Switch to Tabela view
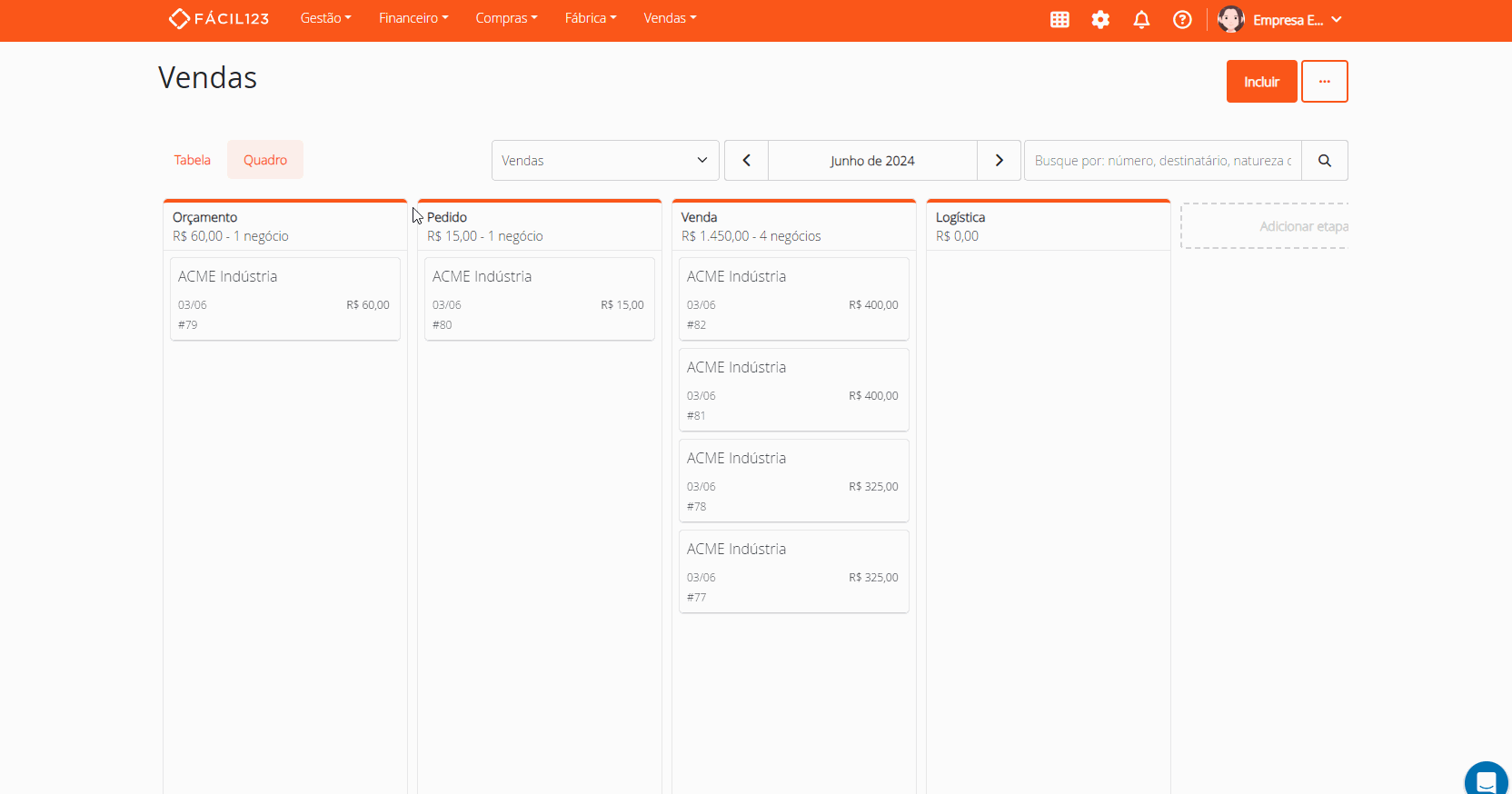This screenshot has height=794, width=1512. pos(192,160)
